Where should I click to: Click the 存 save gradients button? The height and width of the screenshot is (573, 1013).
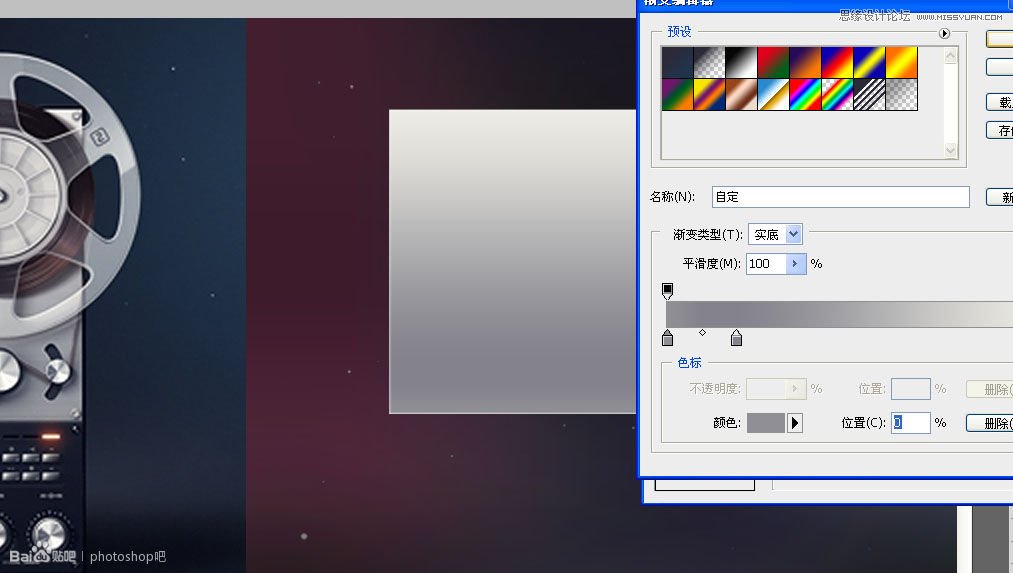[999, 130]
